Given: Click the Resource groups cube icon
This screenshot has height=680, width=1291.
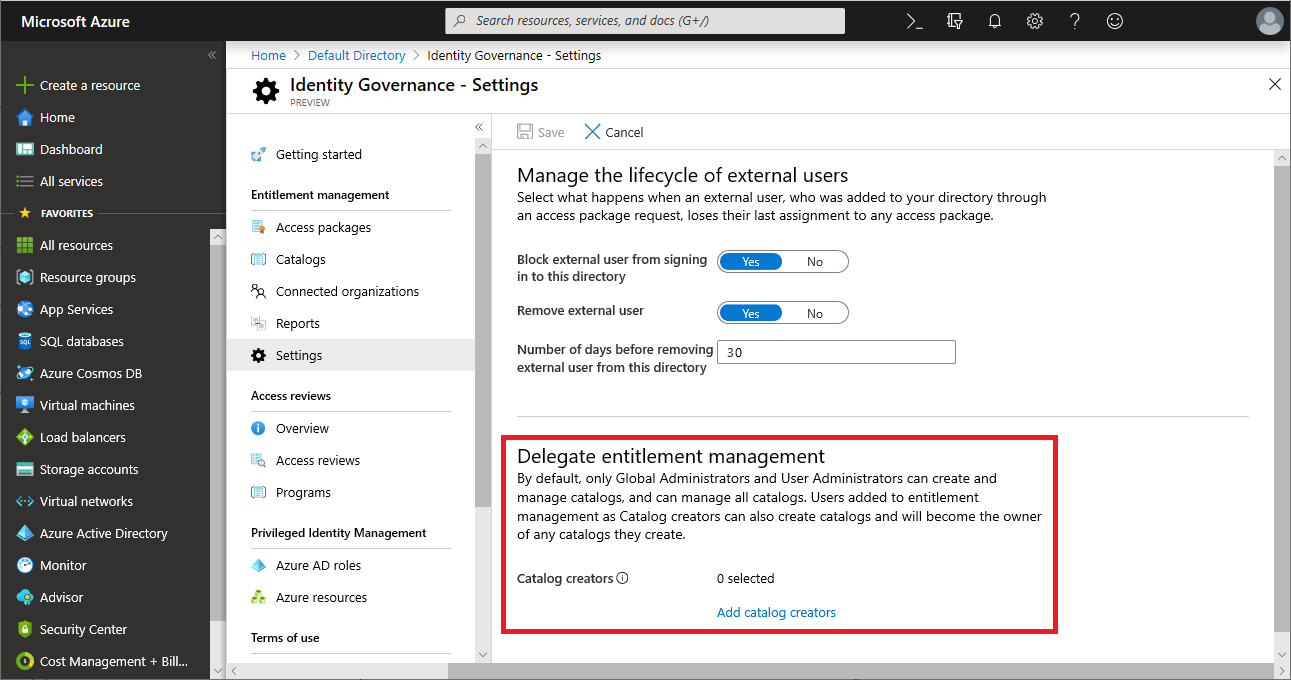Looking at the screenshot, I should [25, 277].
